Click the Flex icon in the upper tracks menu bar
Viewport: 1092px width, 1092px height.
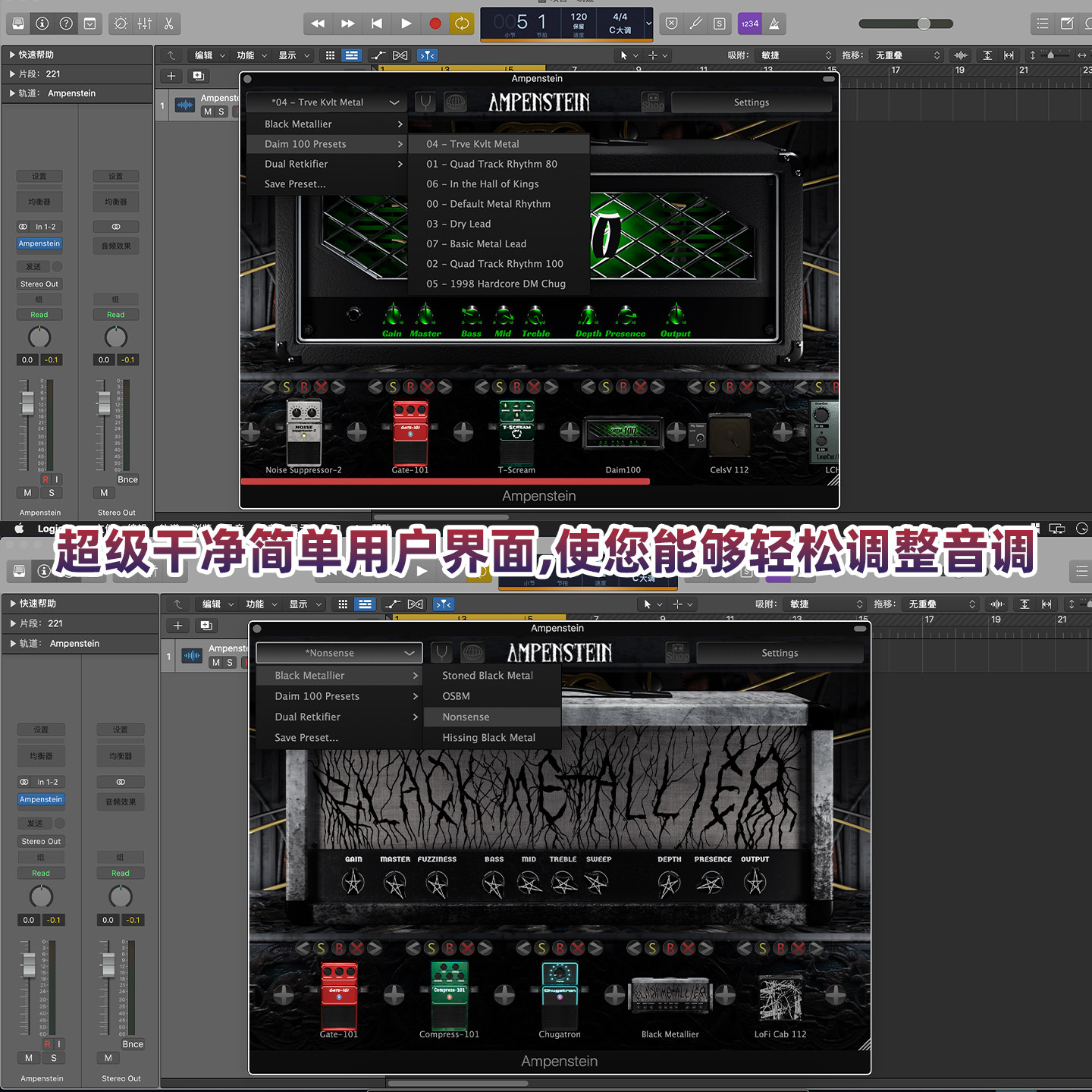(x=400, y=55)
